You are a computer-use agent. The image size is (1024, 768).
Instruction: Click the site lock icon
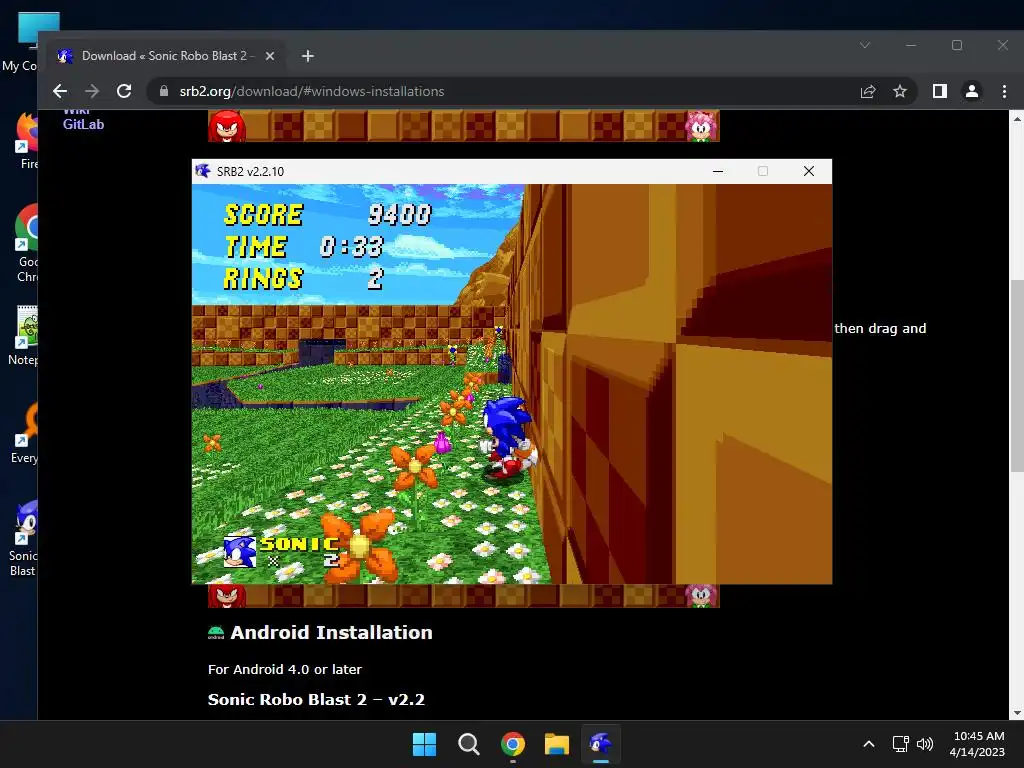(164, 91)
